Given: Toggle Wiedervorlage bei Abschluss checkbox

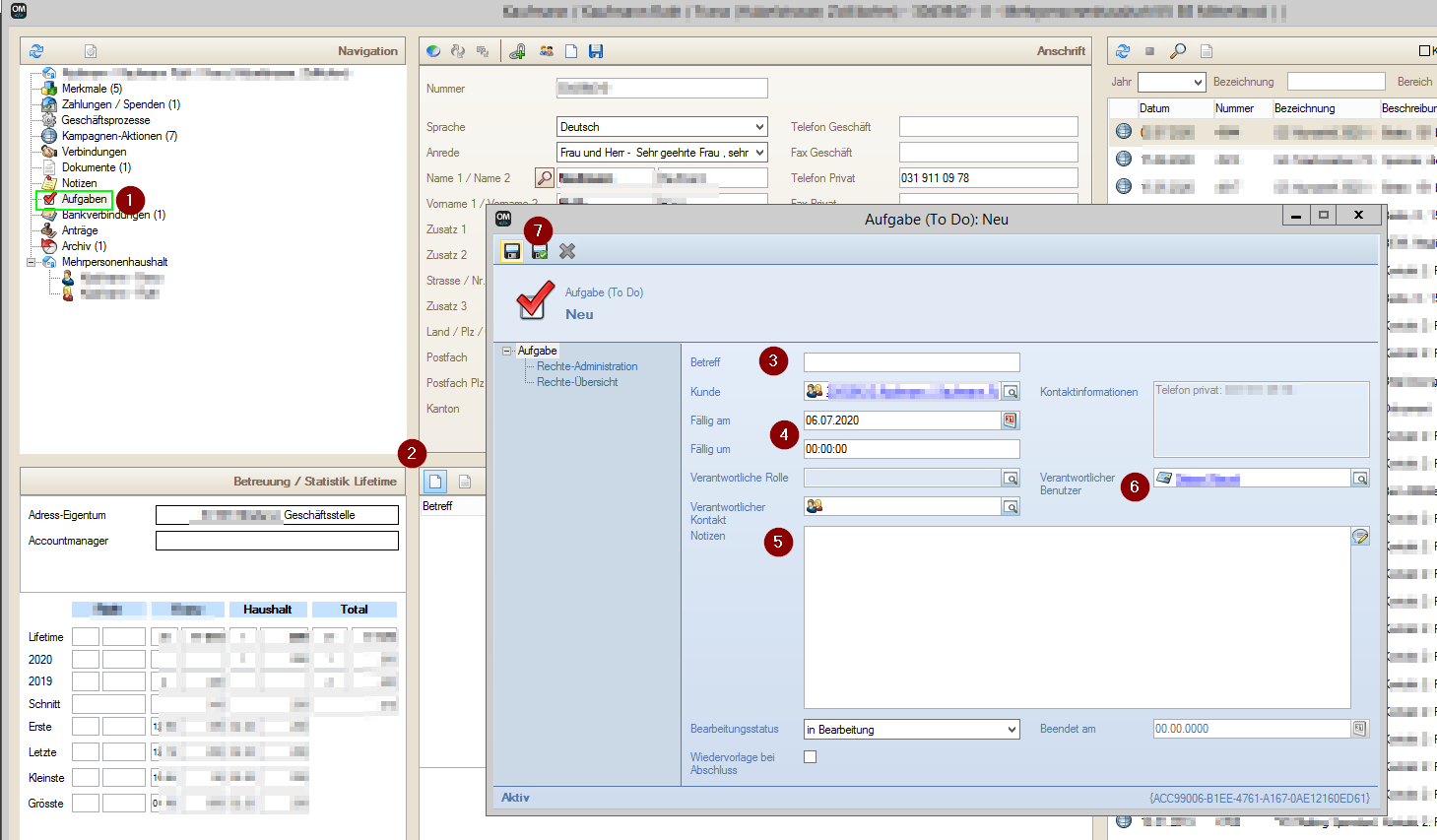Looking at the screenshot, I should 810,757.
